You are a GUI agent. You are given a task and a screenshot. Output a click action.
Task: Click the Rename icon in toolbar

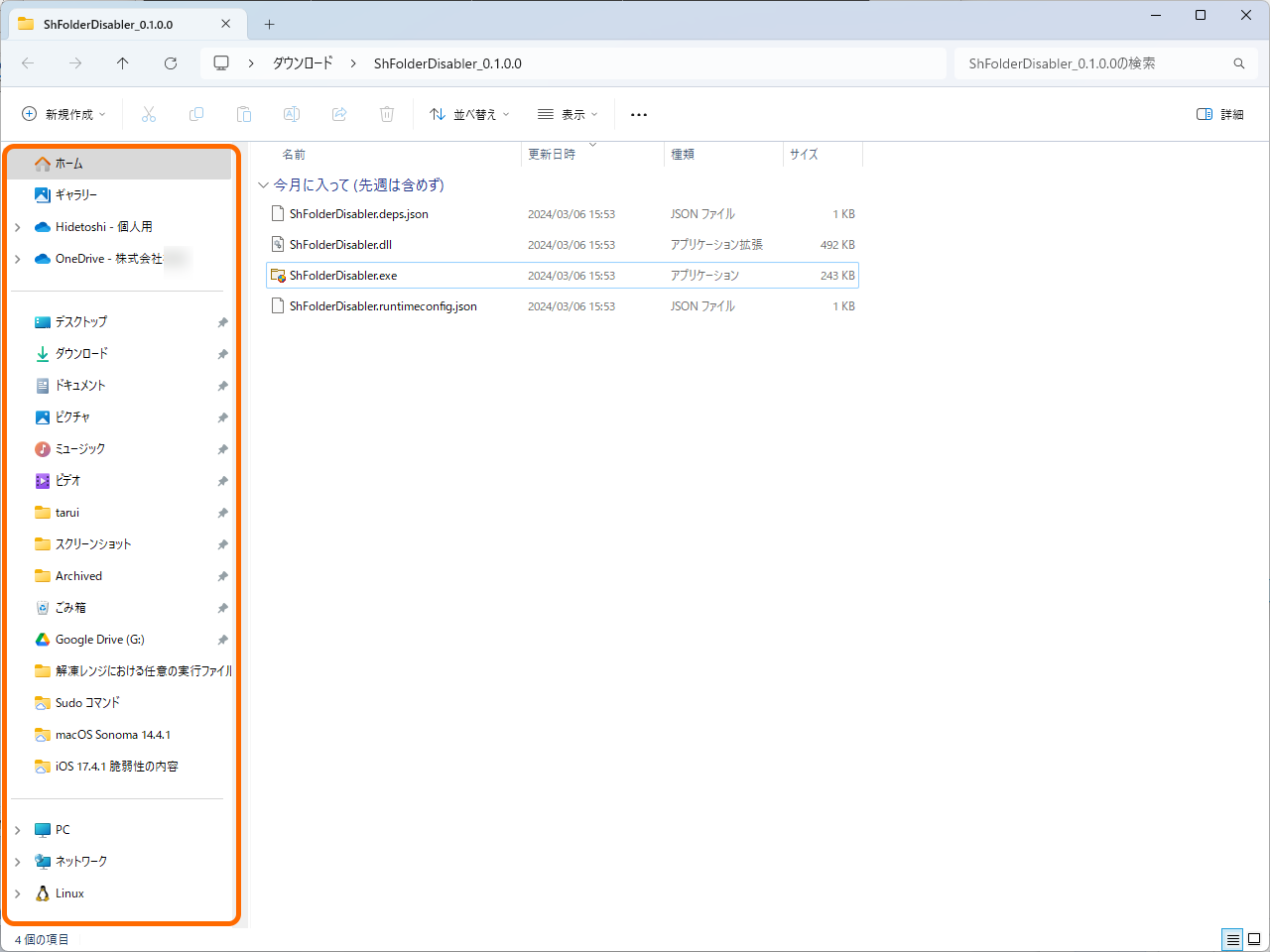click(292, 115)
